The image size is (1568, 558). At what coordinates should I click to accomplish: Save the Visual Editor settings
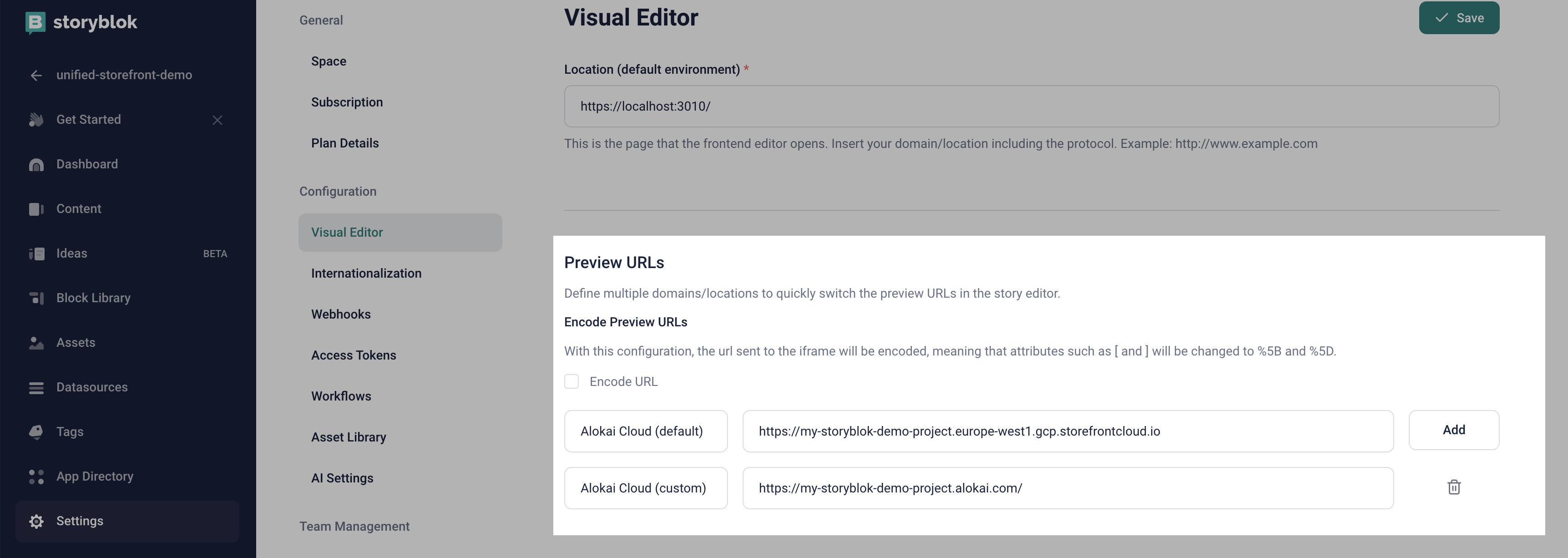point(1459,18)
